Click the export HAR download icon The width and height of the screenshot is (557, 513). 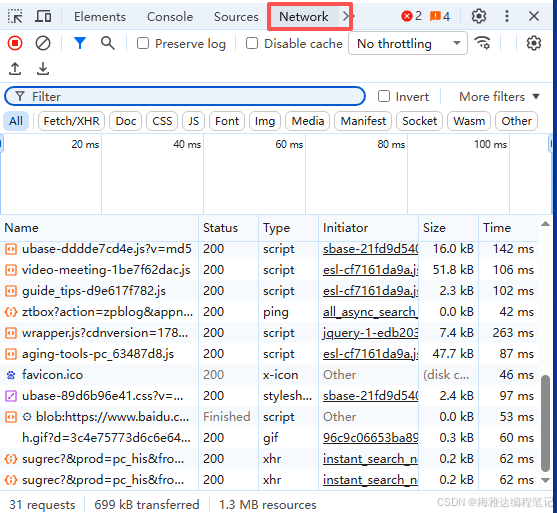pos(43,69)
